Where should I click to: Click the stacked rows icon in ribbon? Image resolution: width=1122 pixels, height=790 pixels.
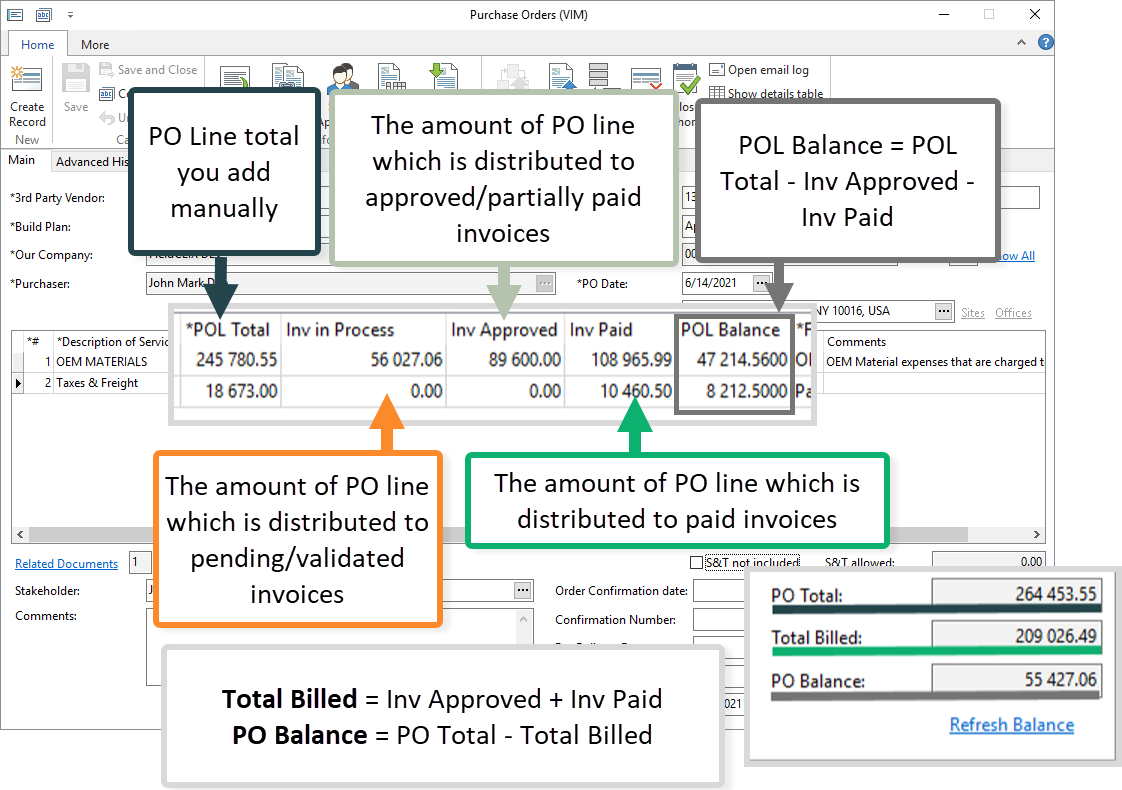[598, 75]
